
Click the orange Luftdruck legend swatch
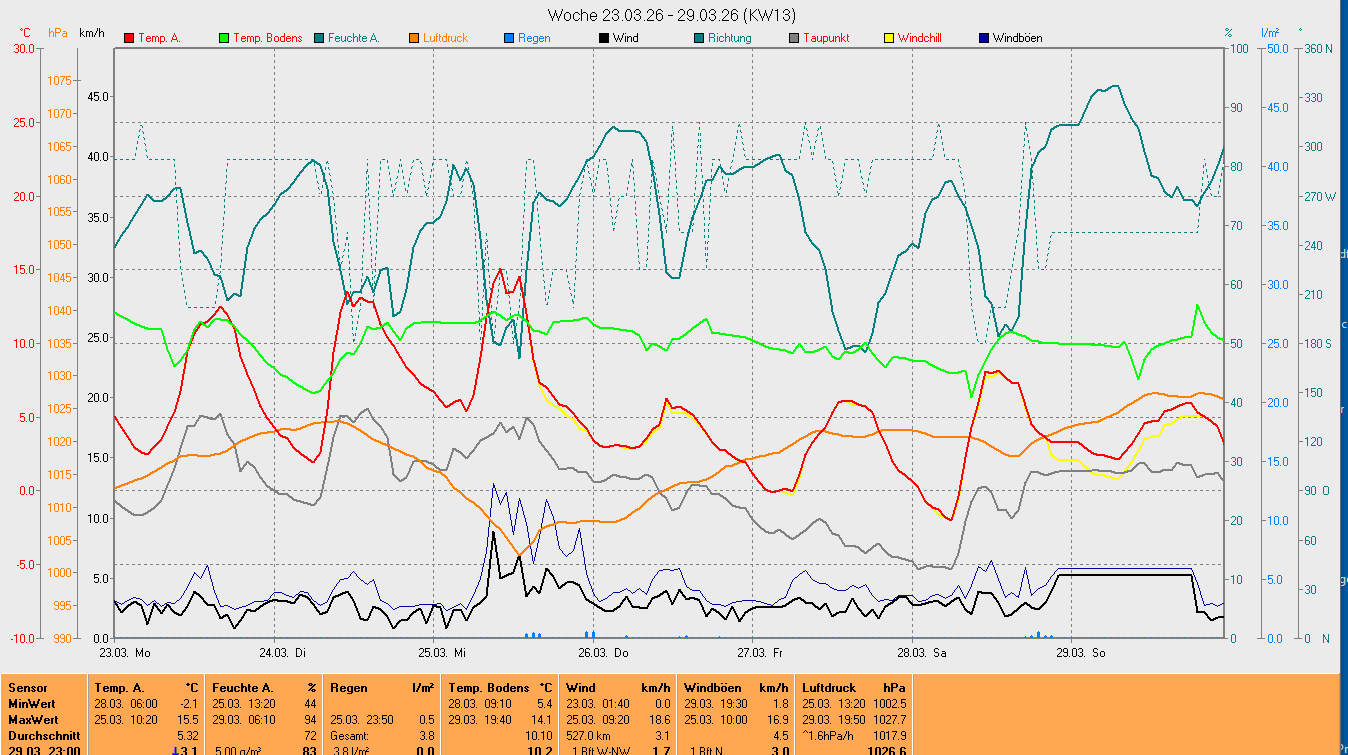414,38
